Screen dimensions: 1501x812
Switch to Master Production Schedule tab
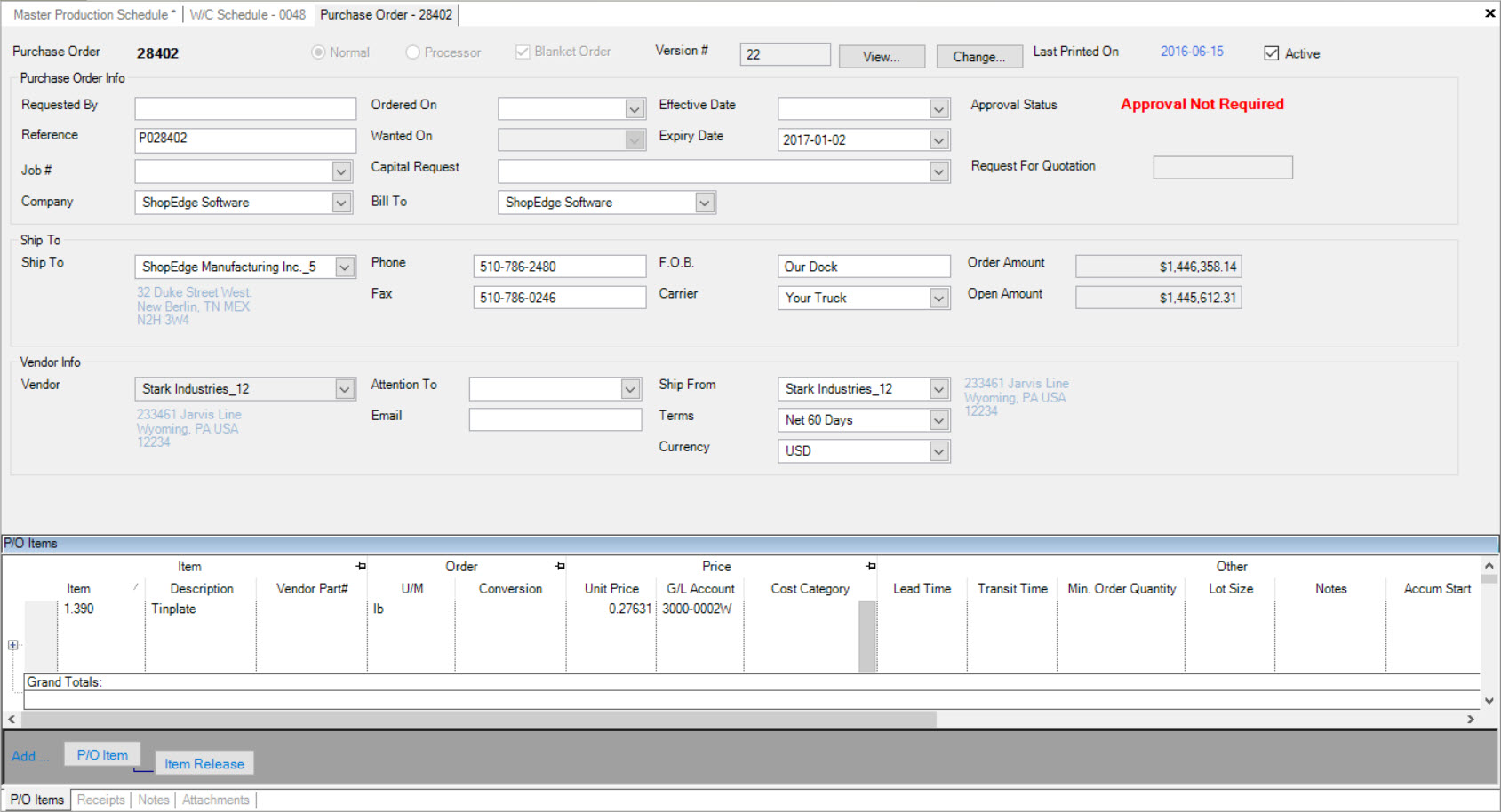coord(94,14)
